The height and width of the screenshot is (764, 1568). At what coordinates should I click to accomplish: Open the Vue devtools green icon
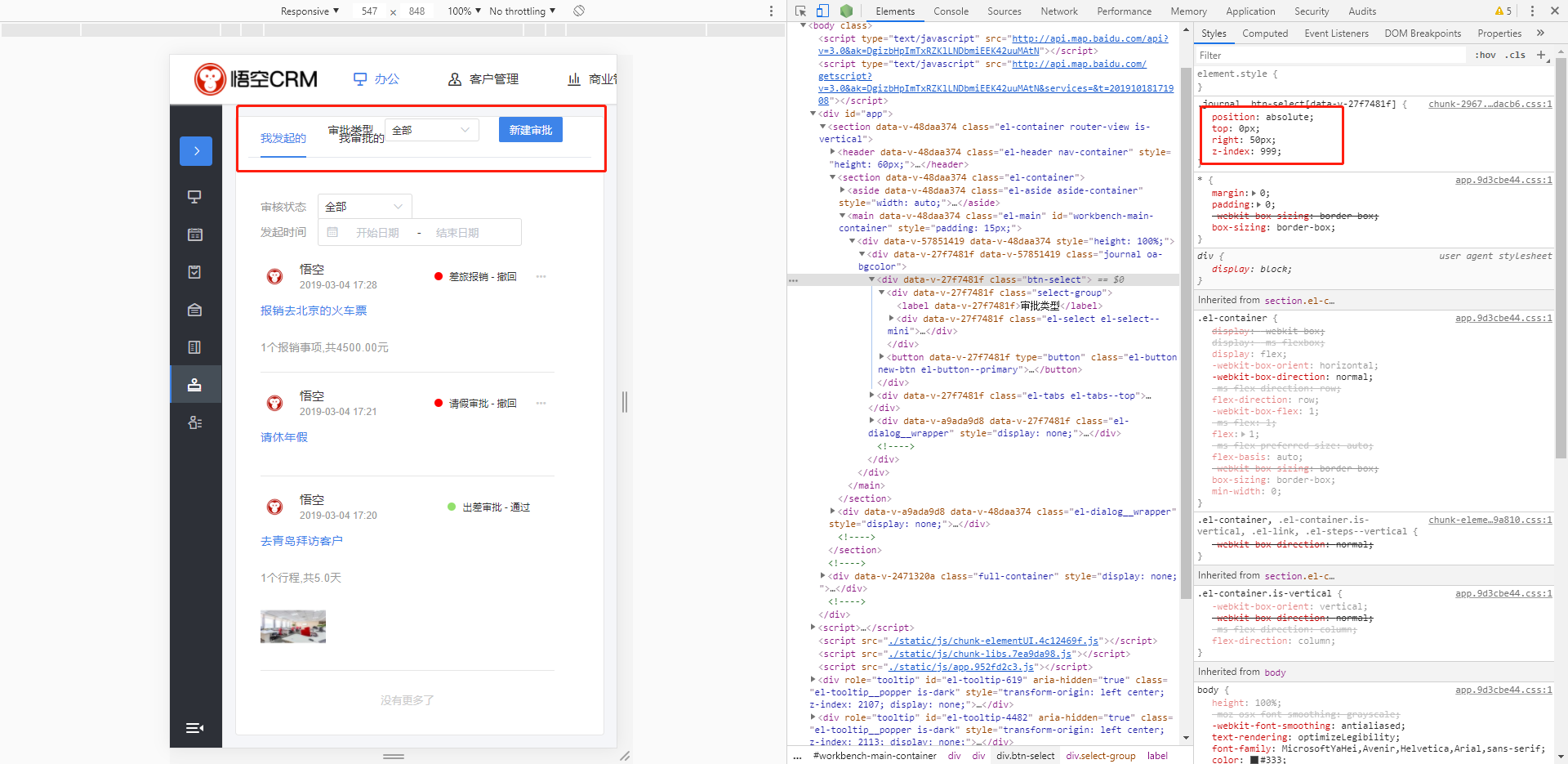coord(846,11)
